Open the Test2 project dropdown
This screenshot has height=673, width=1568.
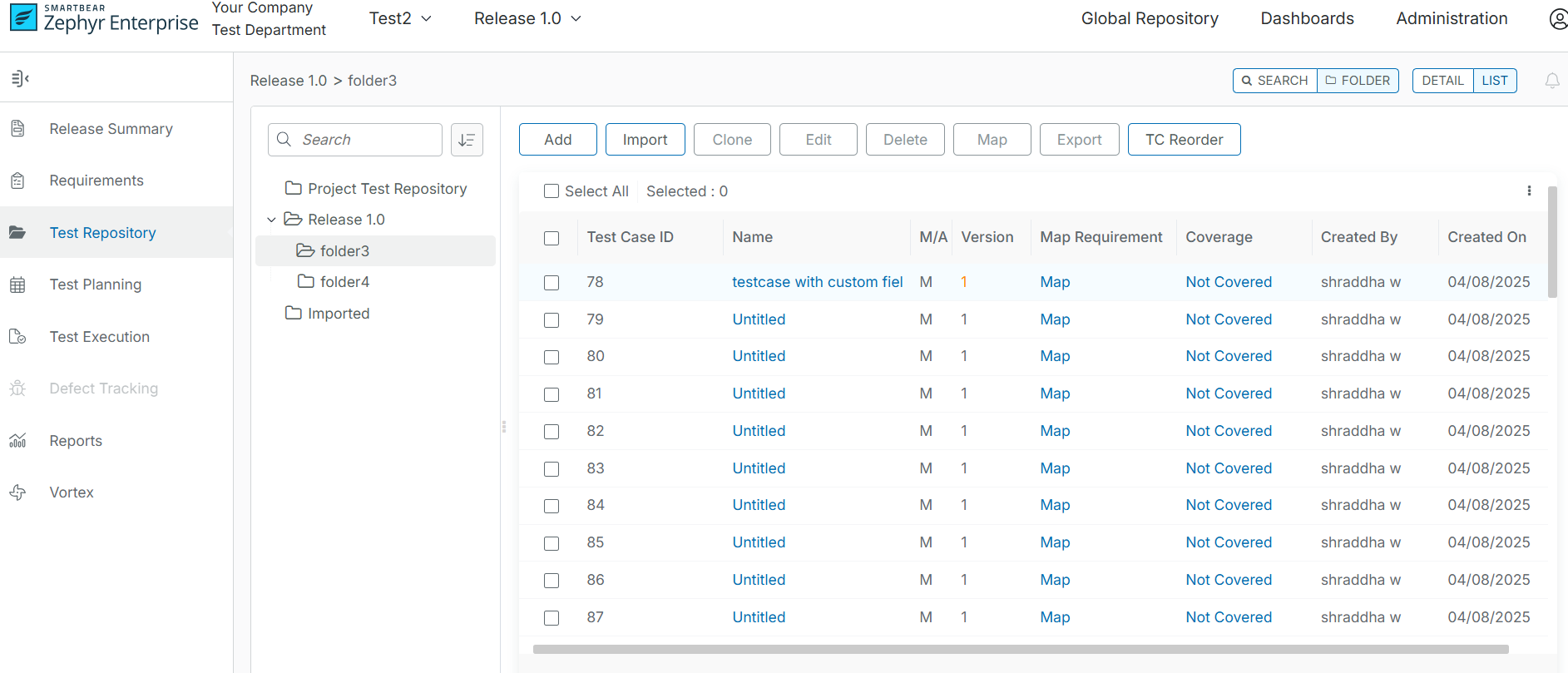[x=400, y=19]
